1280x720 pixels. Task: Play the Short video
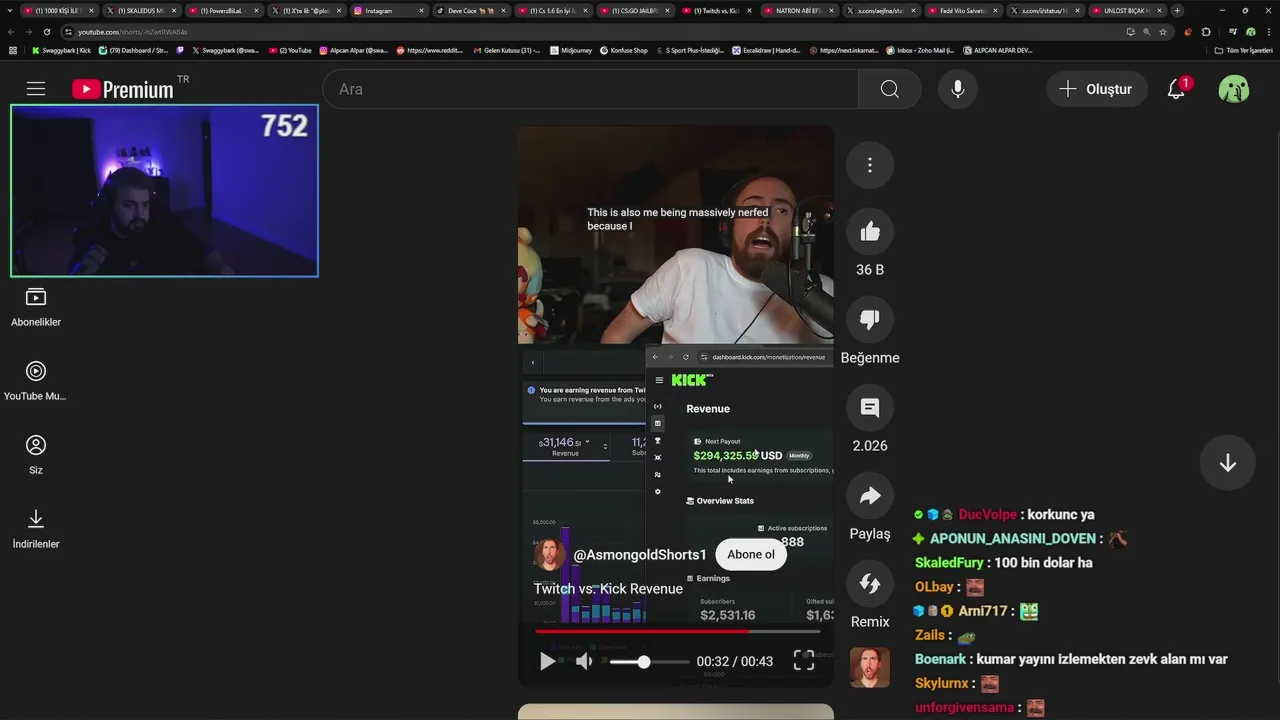[x=547, y=661]
